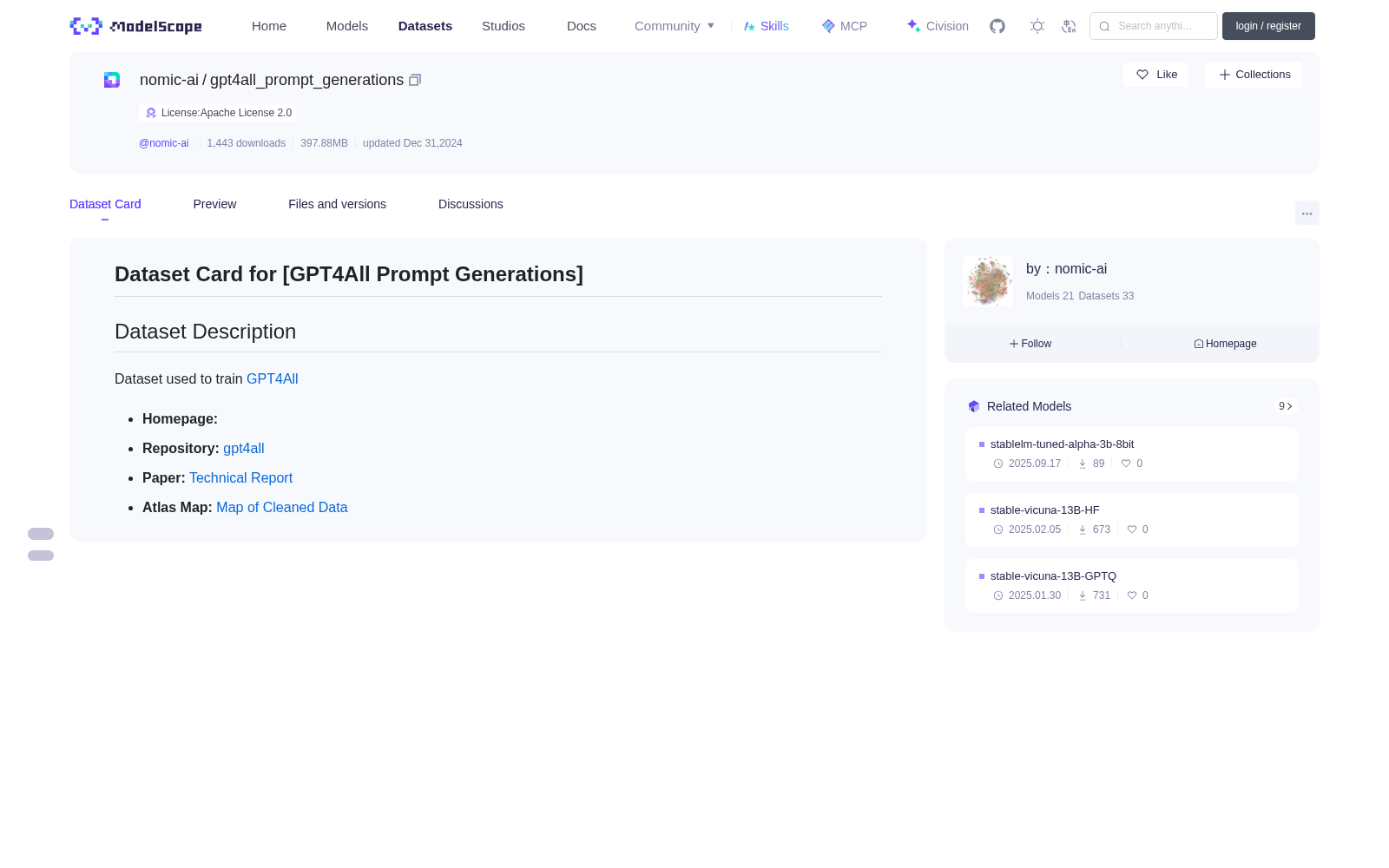The height and width of the screenshot is (868, 1389).
Task: Open the Studios section
Action: 504,26
